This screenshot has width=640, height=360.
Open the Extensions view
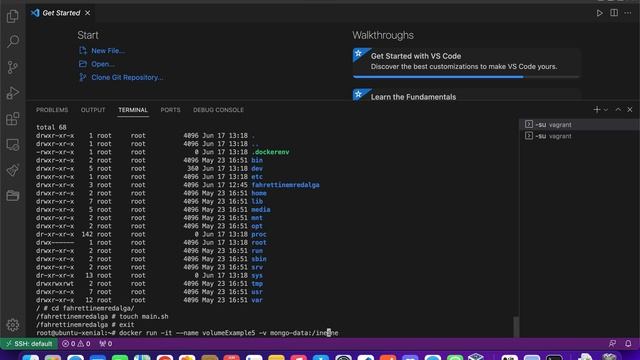pyautogui.click(x=13, y=119)
